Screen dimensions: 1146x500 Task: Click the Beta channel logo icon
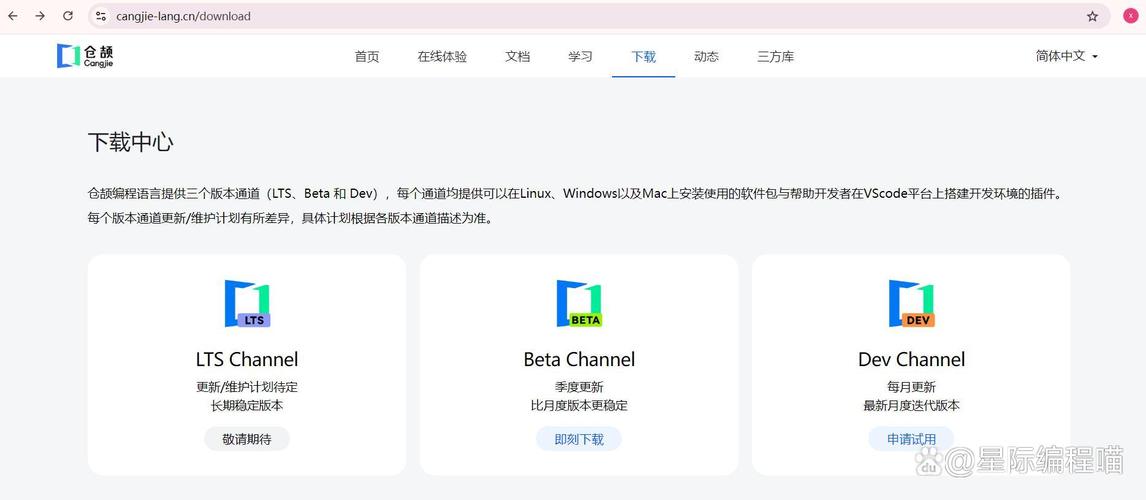click(579, 303)
